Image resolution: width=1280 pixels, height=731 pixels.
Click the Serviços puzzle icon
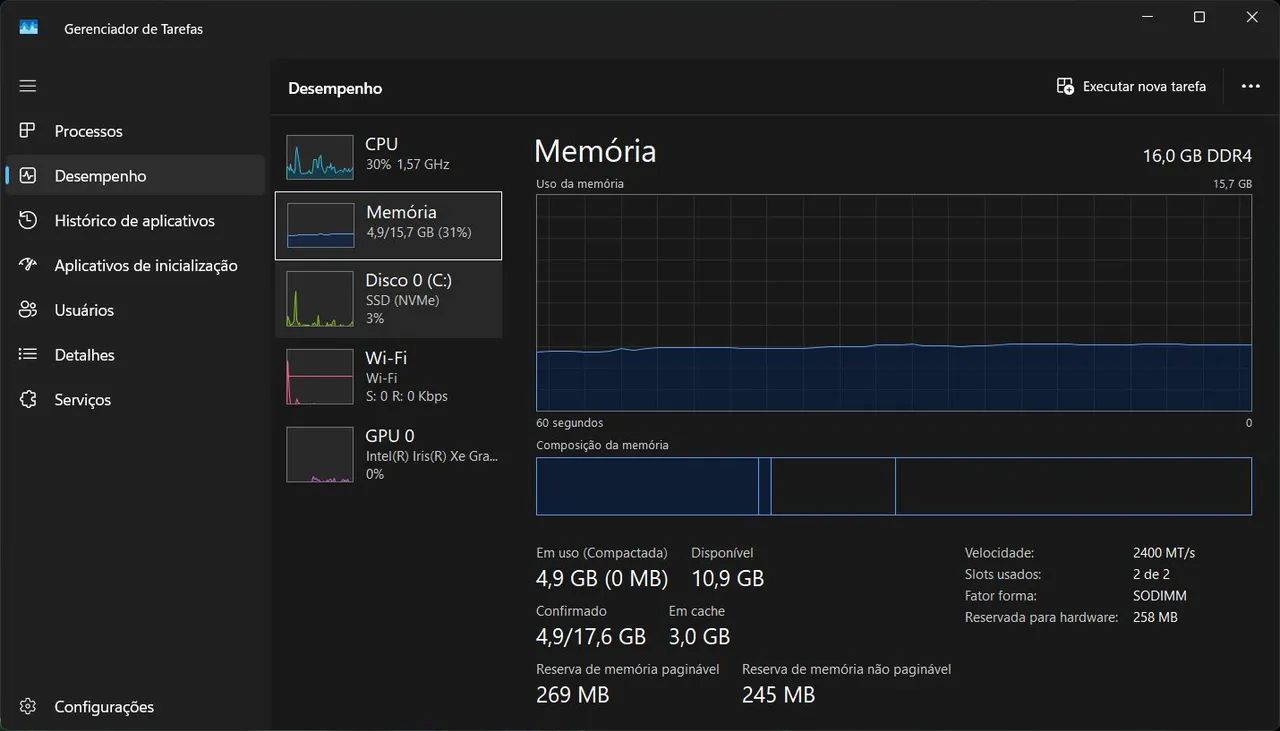point(28,400)
